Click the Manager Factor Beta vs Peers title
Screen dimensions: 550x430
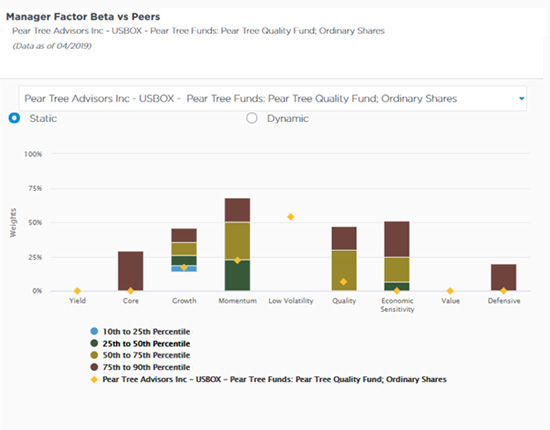tap(83, 16)
